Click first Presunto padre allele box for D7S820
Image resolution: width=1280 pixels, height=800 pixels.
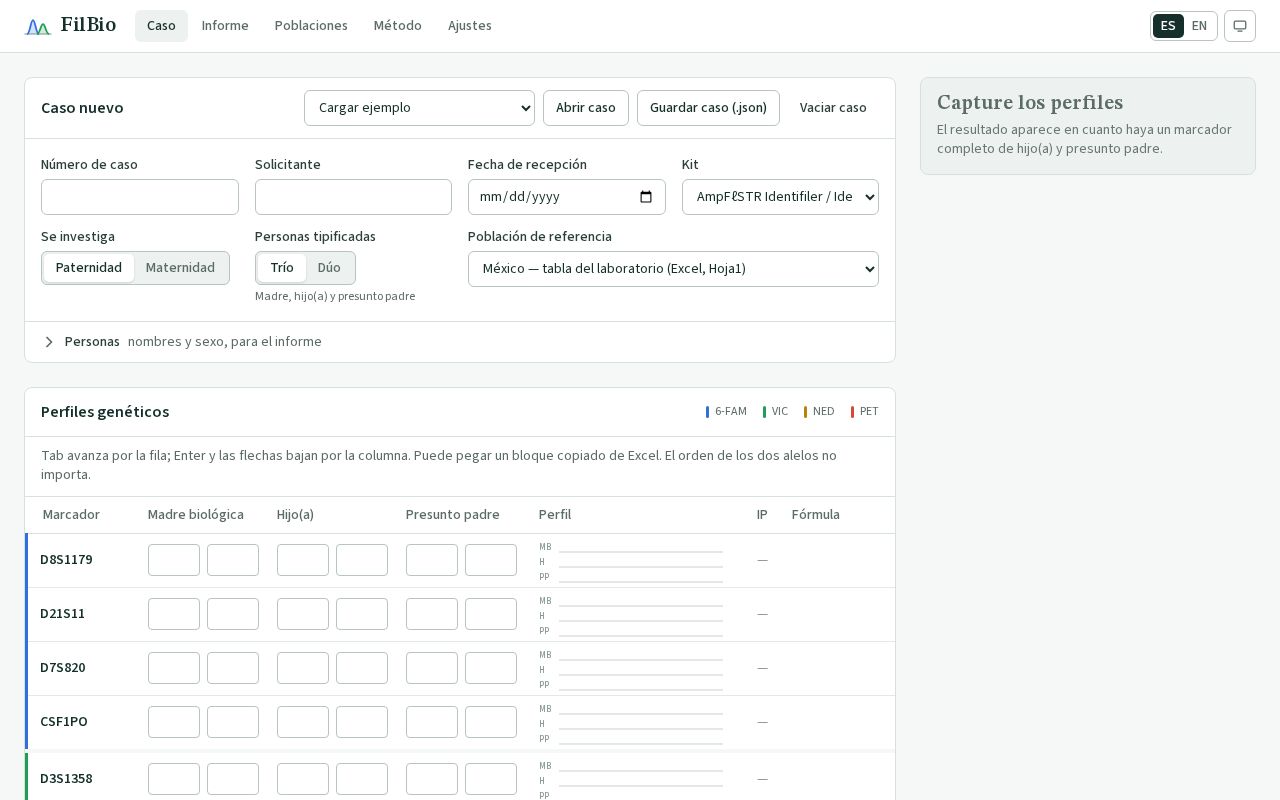pos(432,668)
